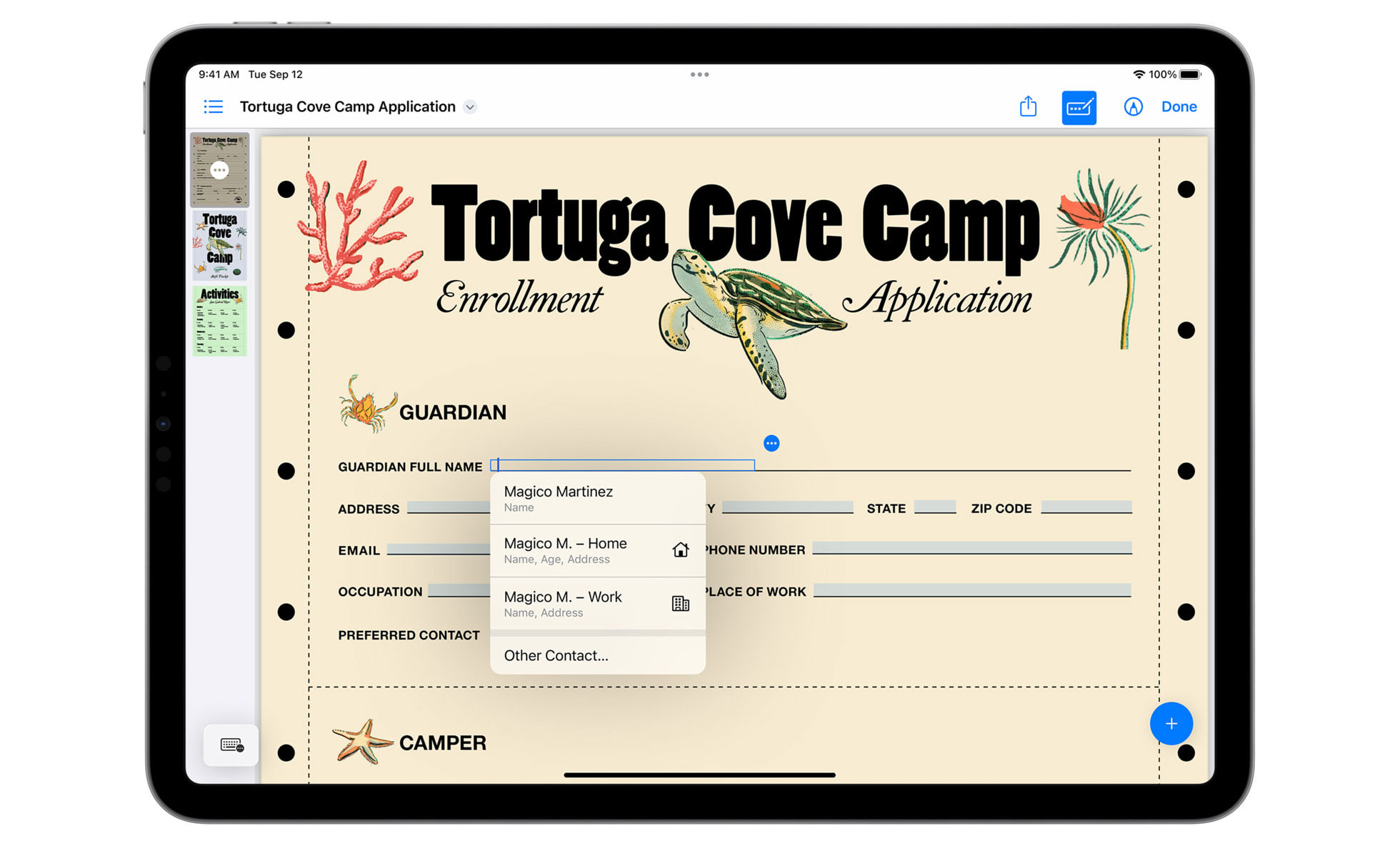Open the Tortuga Cove Camp cover thumbnail
Image resolution: width=1400 pixels, height=846 pixels.
point(220,245)
